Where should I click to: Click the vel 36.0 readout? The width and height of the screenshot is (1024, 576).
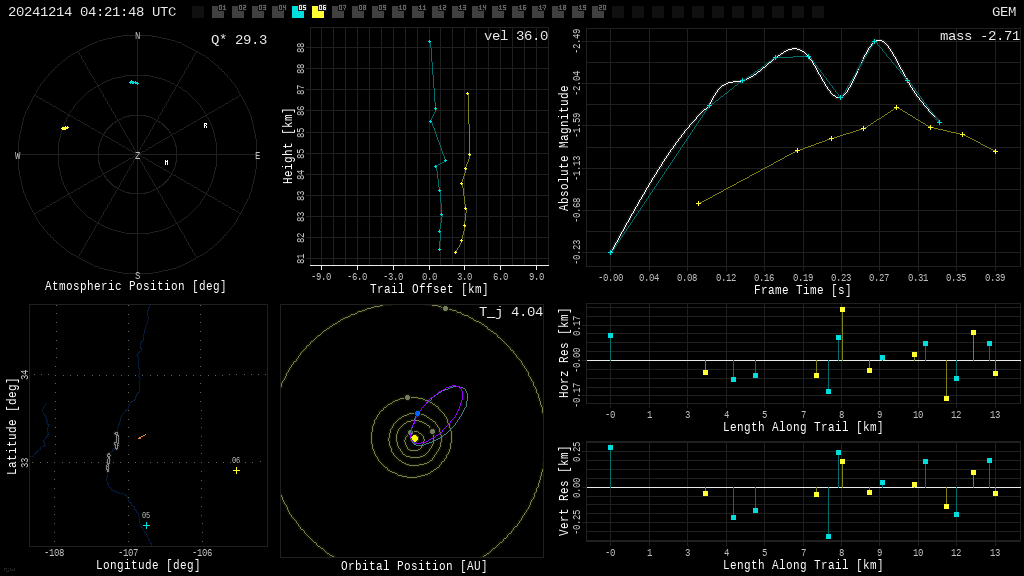point(515,36)
